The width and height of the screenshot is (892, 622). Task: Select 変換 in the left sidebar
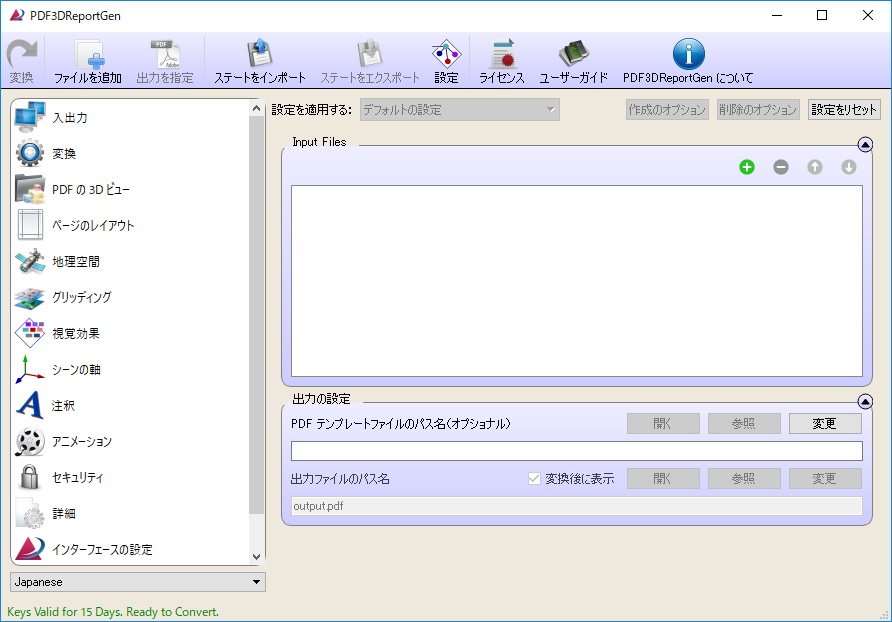(64, 154)
